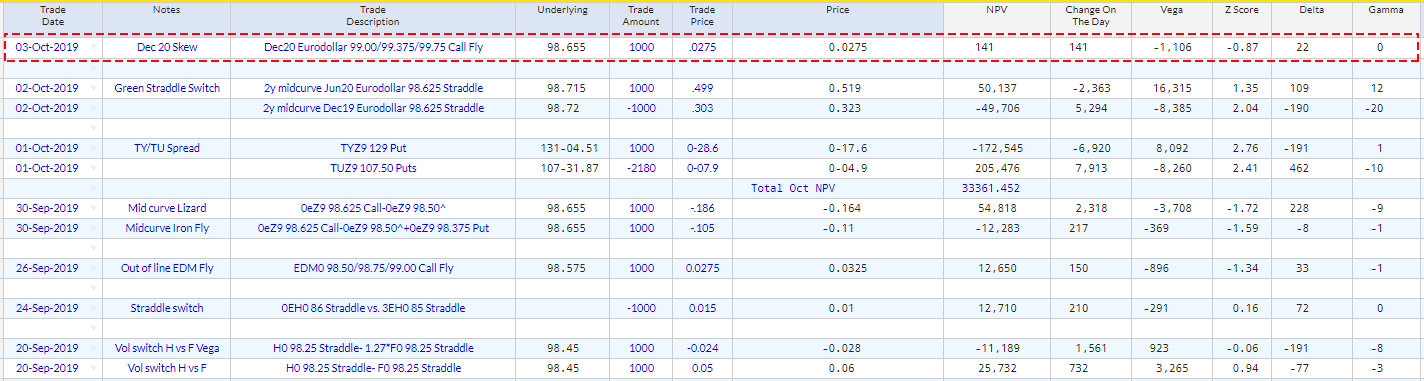Open date dropdown in the 26-Sep-2019 row
The image size is (1424, 381).
pyautogui.click(x=95, y=268)
